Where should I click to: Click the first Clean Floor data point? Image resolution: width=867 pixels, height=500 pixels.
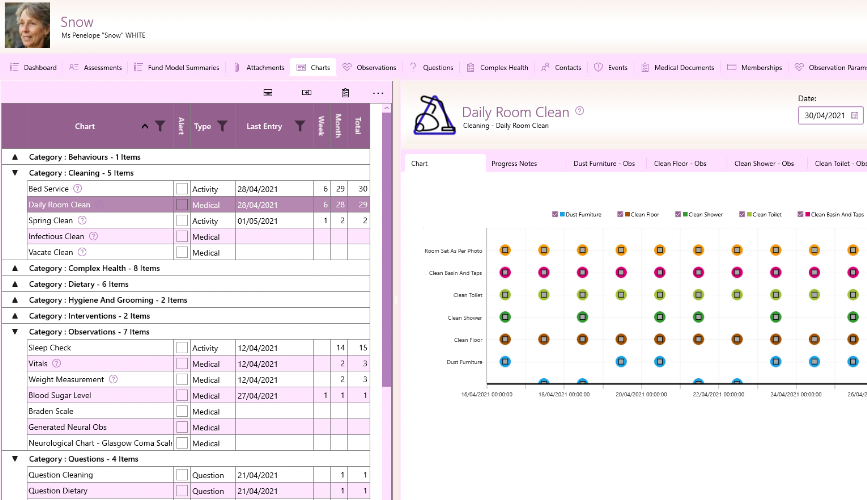(505, 339)
